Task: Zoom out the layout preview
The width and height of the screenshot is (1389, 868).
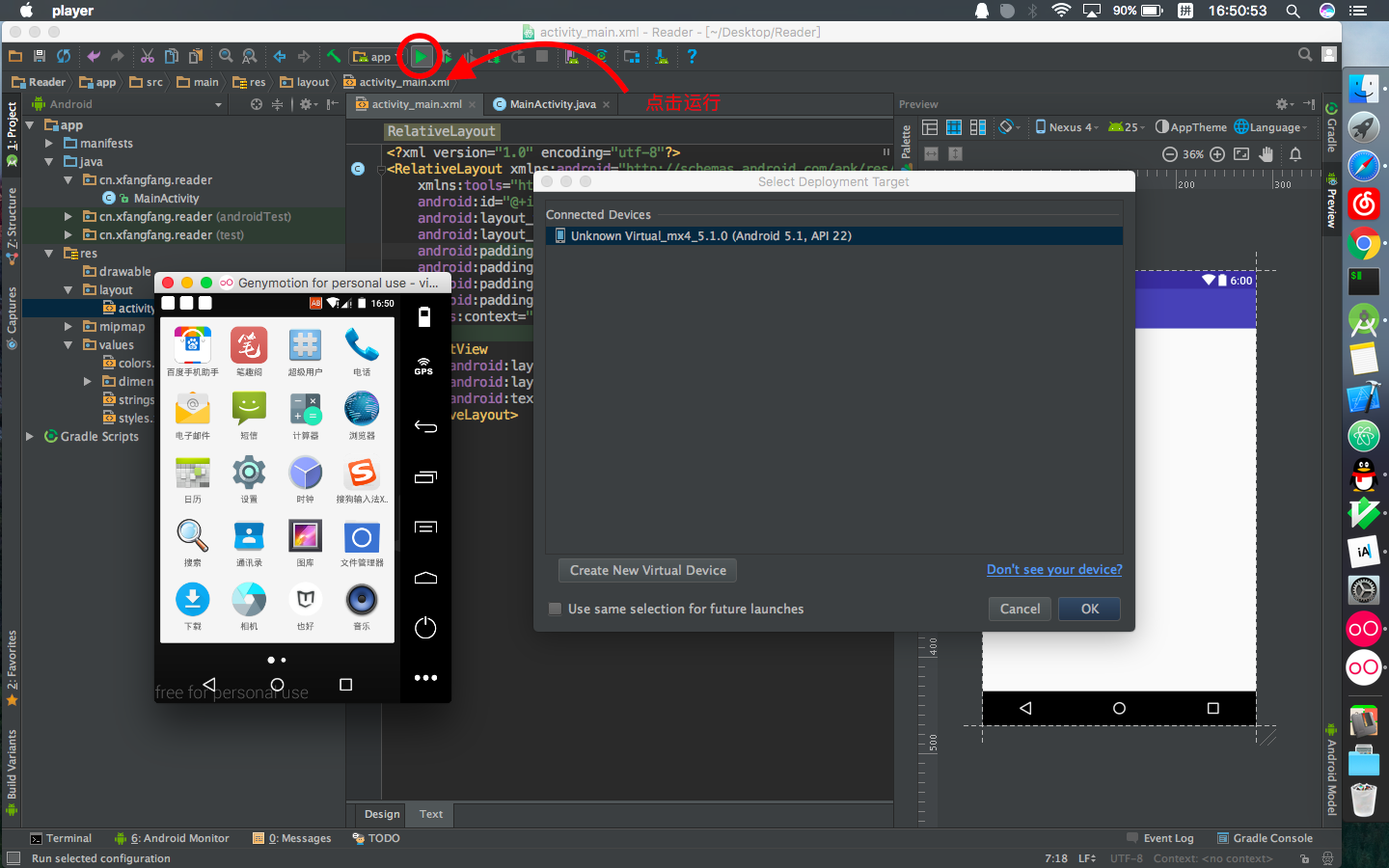Action: (x=1169, y=154)
